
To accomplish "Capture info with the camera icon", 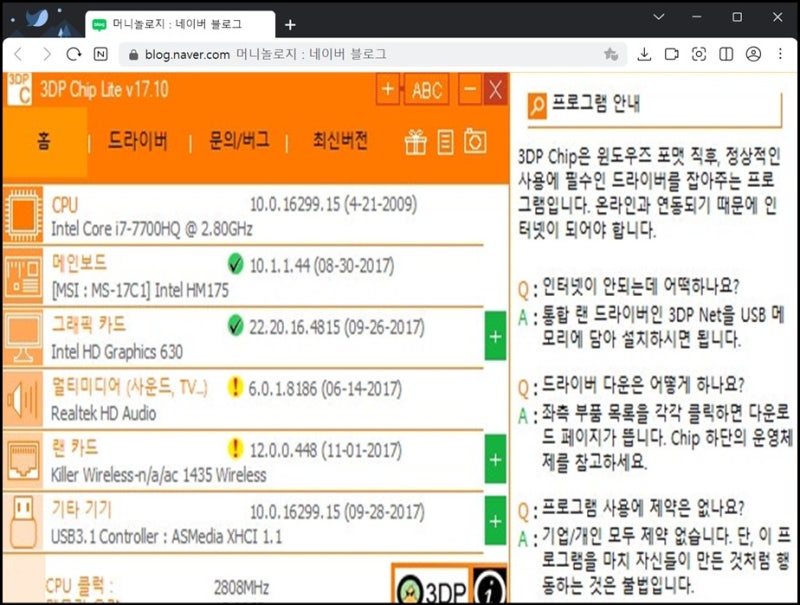I will pos(473,142).
